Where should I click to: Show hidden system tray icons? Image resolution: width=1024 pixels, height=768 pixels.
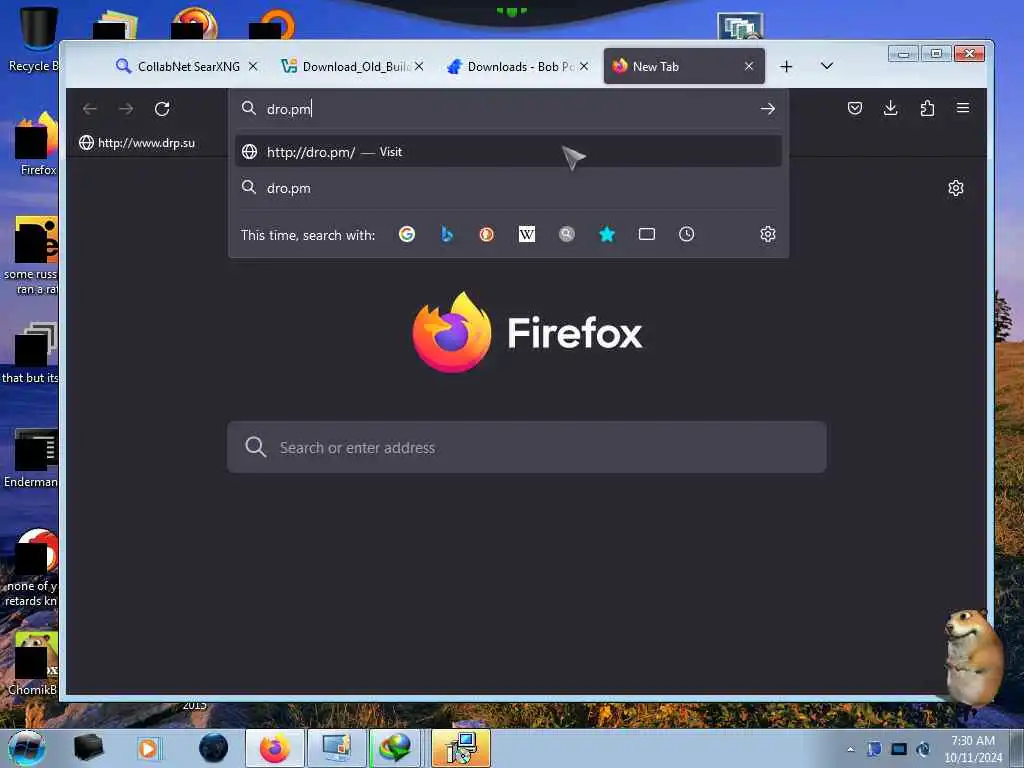850,749
